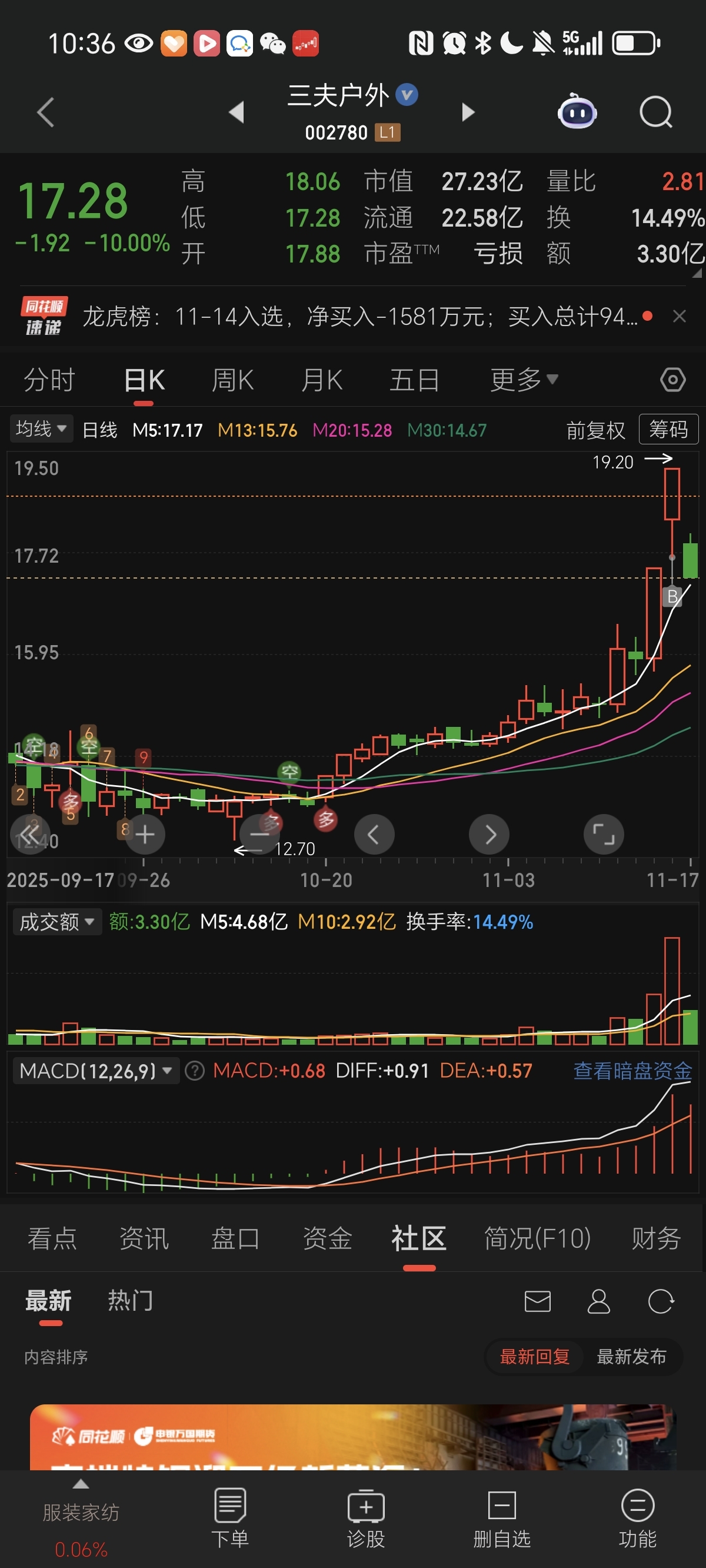The height and width of the screenshot is (1568, 706).
Task: Open 财务 section tab
Action: point(655,1238)
